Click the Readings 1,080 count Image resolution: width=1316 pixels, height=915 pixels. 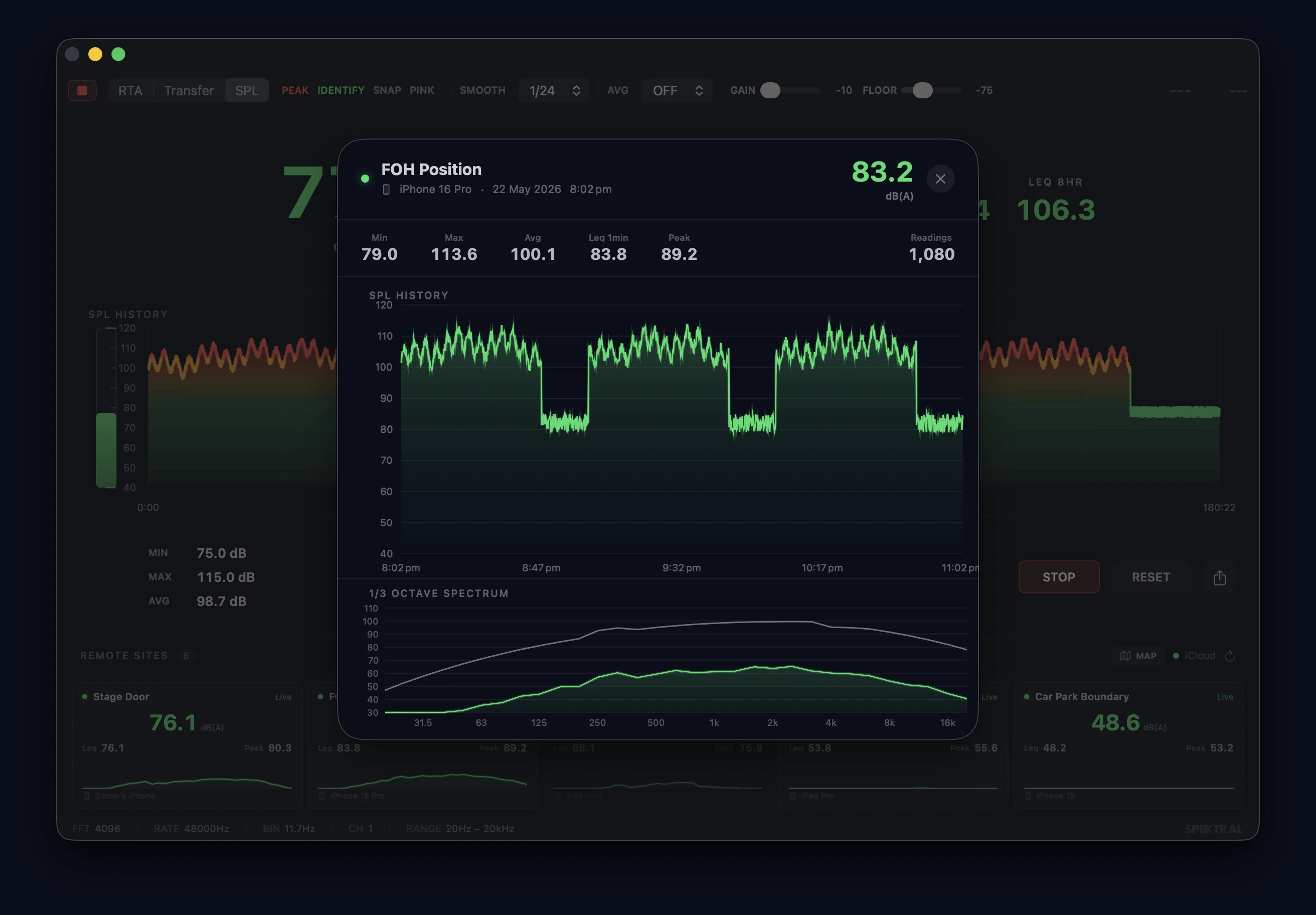931,248
